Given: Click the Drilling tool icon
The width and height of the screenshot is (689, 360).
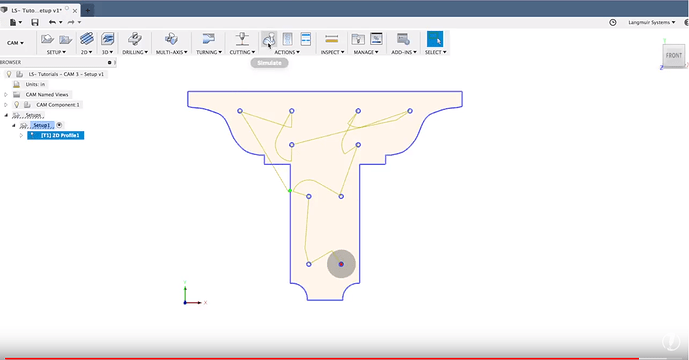Looking at the screenshot, I should tap(134, 39).
